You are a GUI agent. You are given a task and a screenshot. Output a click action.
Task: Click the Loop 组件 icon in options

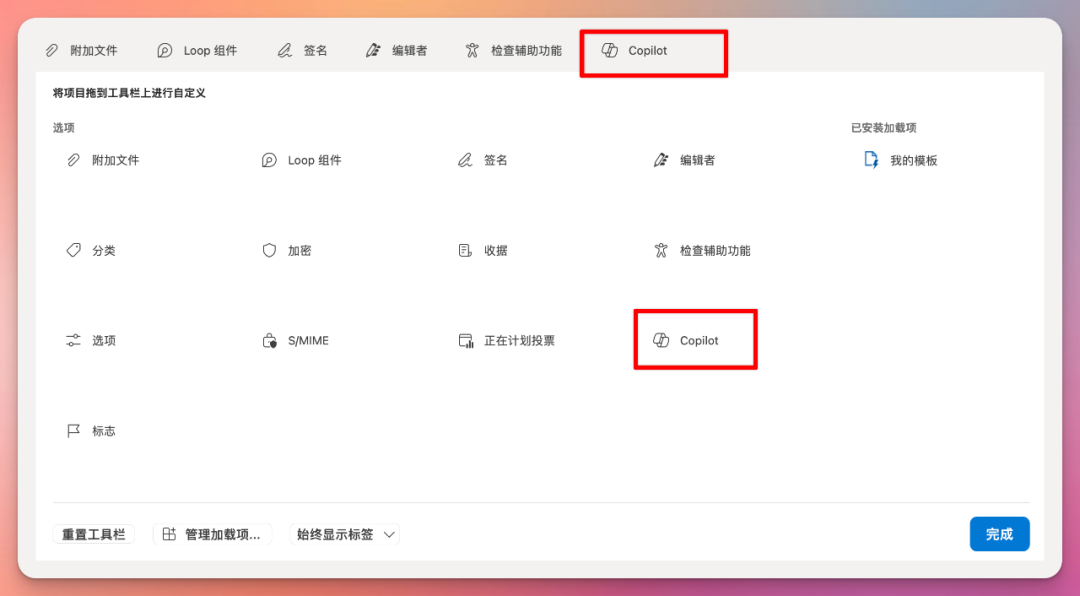coord(268,160)
